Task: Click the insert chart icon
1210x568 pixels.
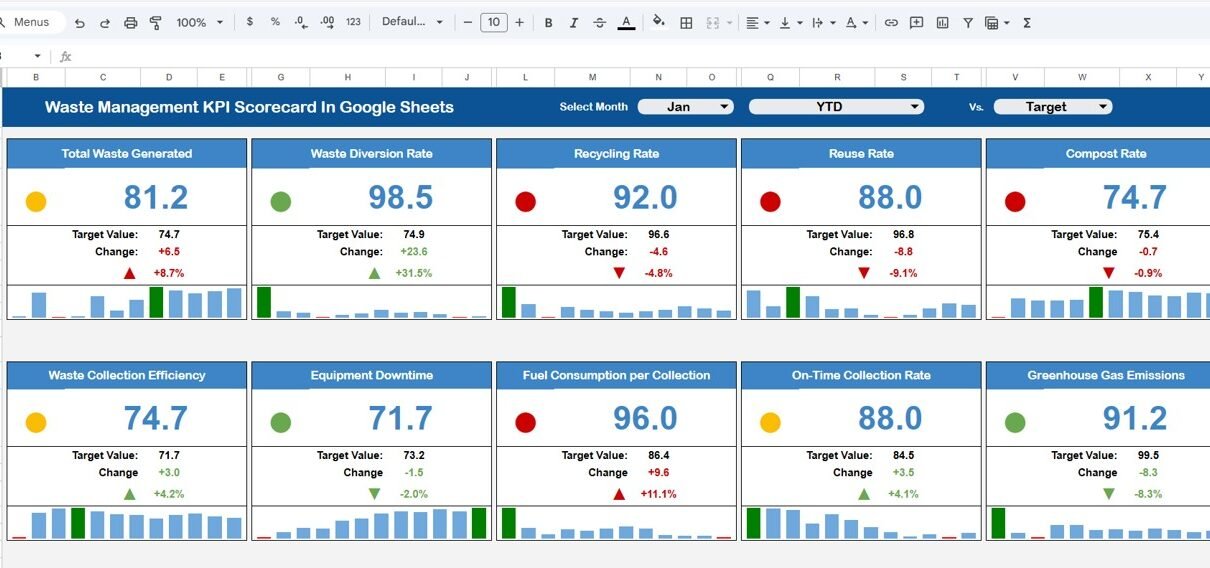Action: pos(942,22)
